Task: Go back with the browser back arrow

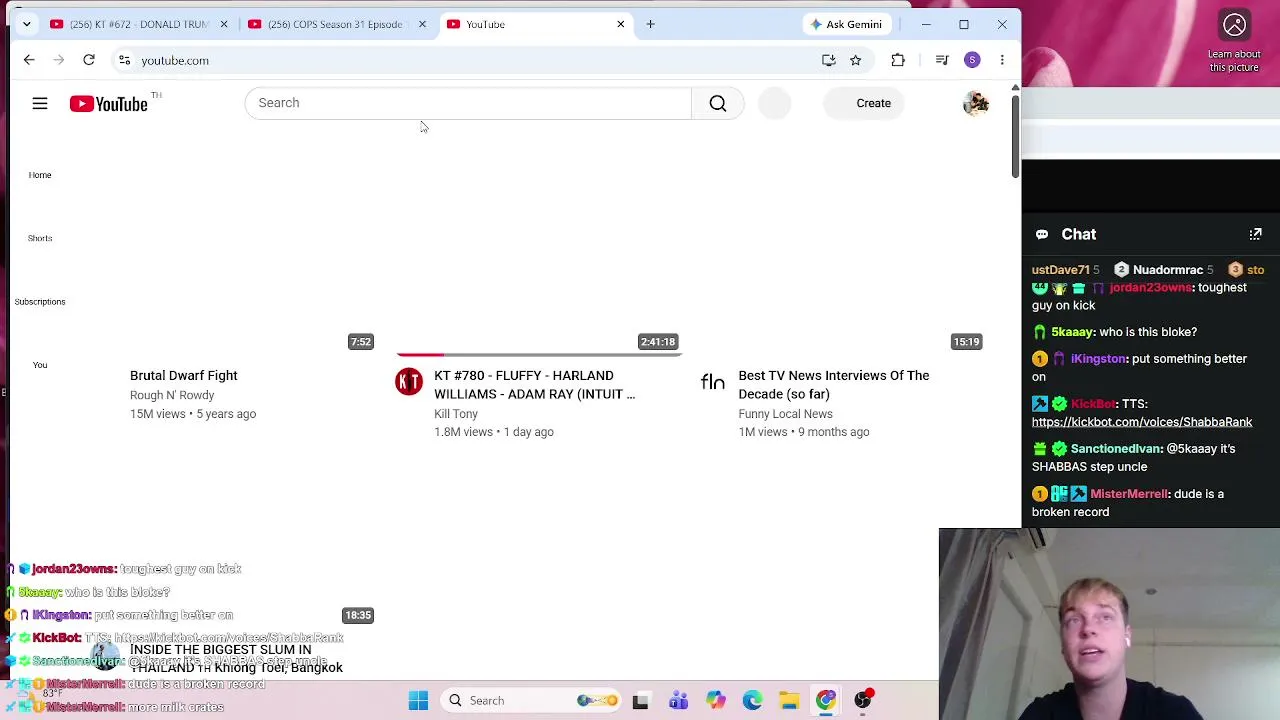Action: (29, 60)
